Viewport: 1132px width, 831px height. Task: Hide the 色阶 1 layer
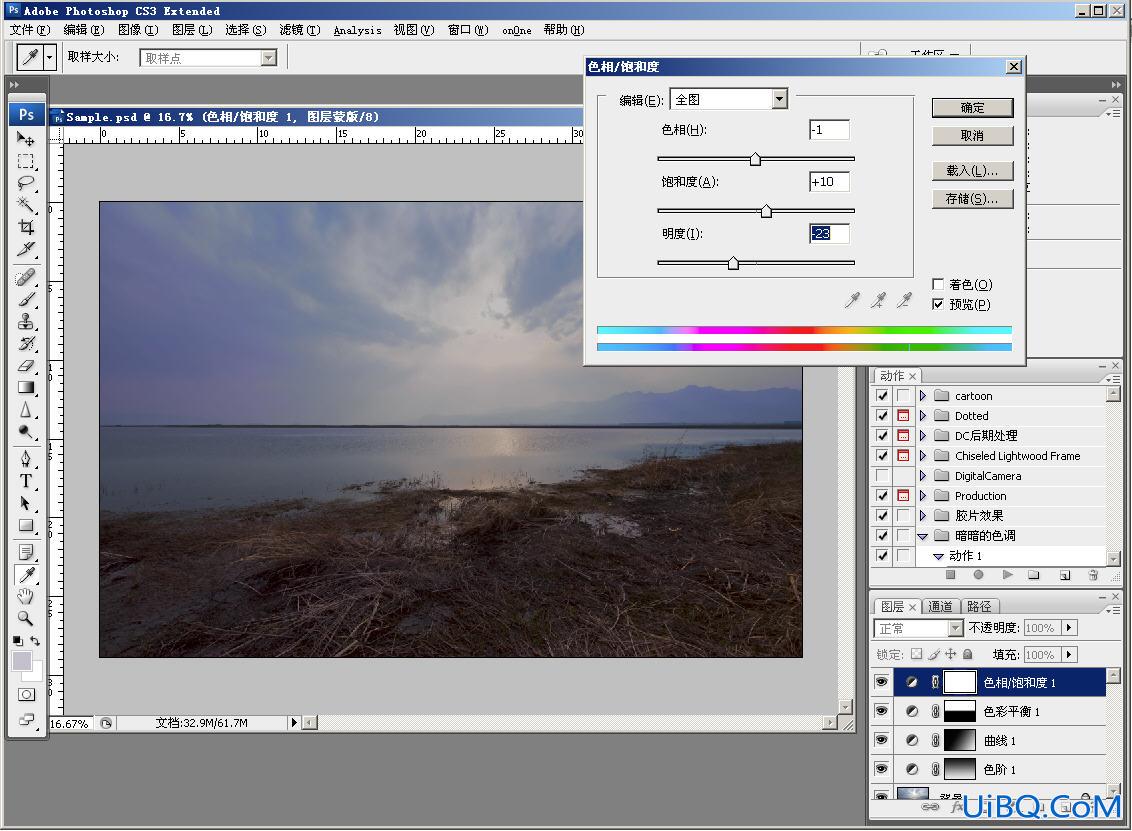(x=881, y=768)
